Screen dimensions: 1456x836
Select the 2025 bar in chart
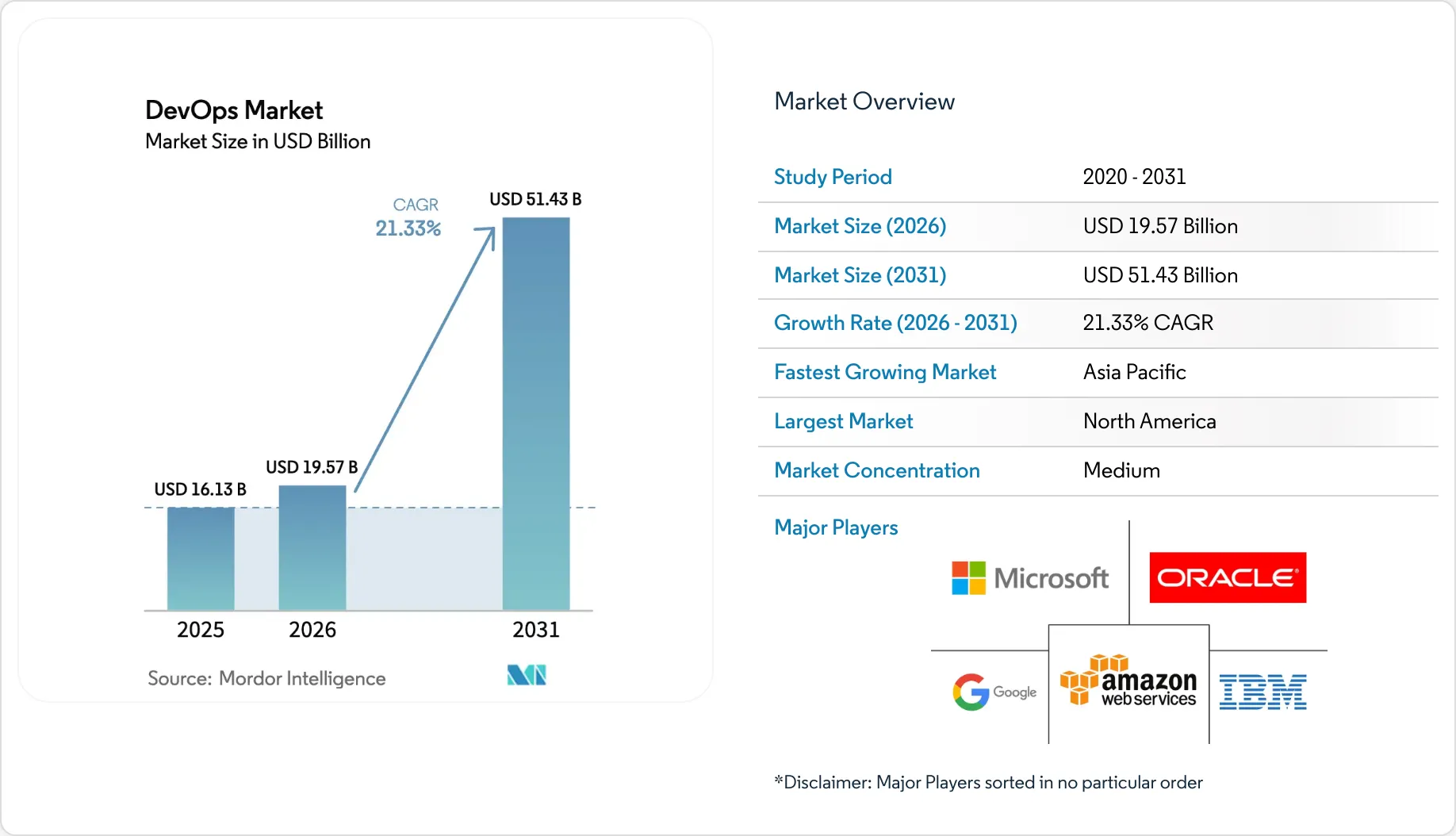click(x=201, y=558)
